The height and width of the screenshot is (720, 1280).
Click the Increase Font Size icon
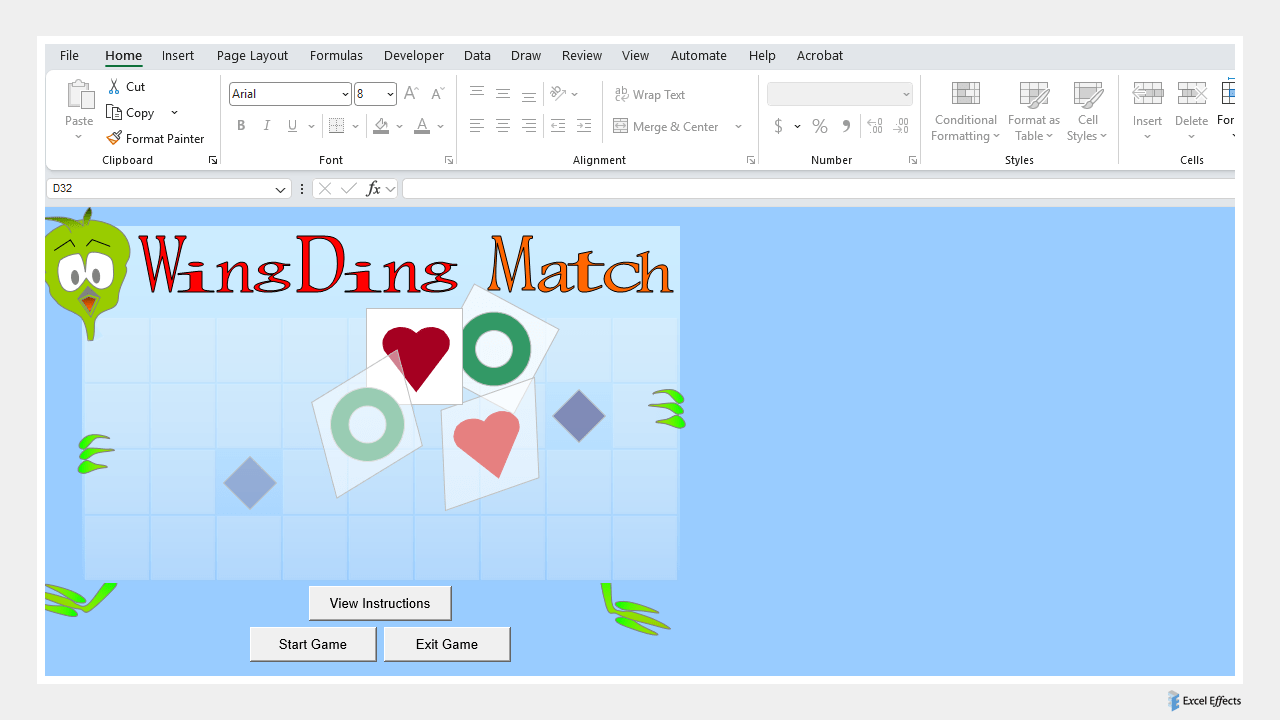click(x=411, y=94)
